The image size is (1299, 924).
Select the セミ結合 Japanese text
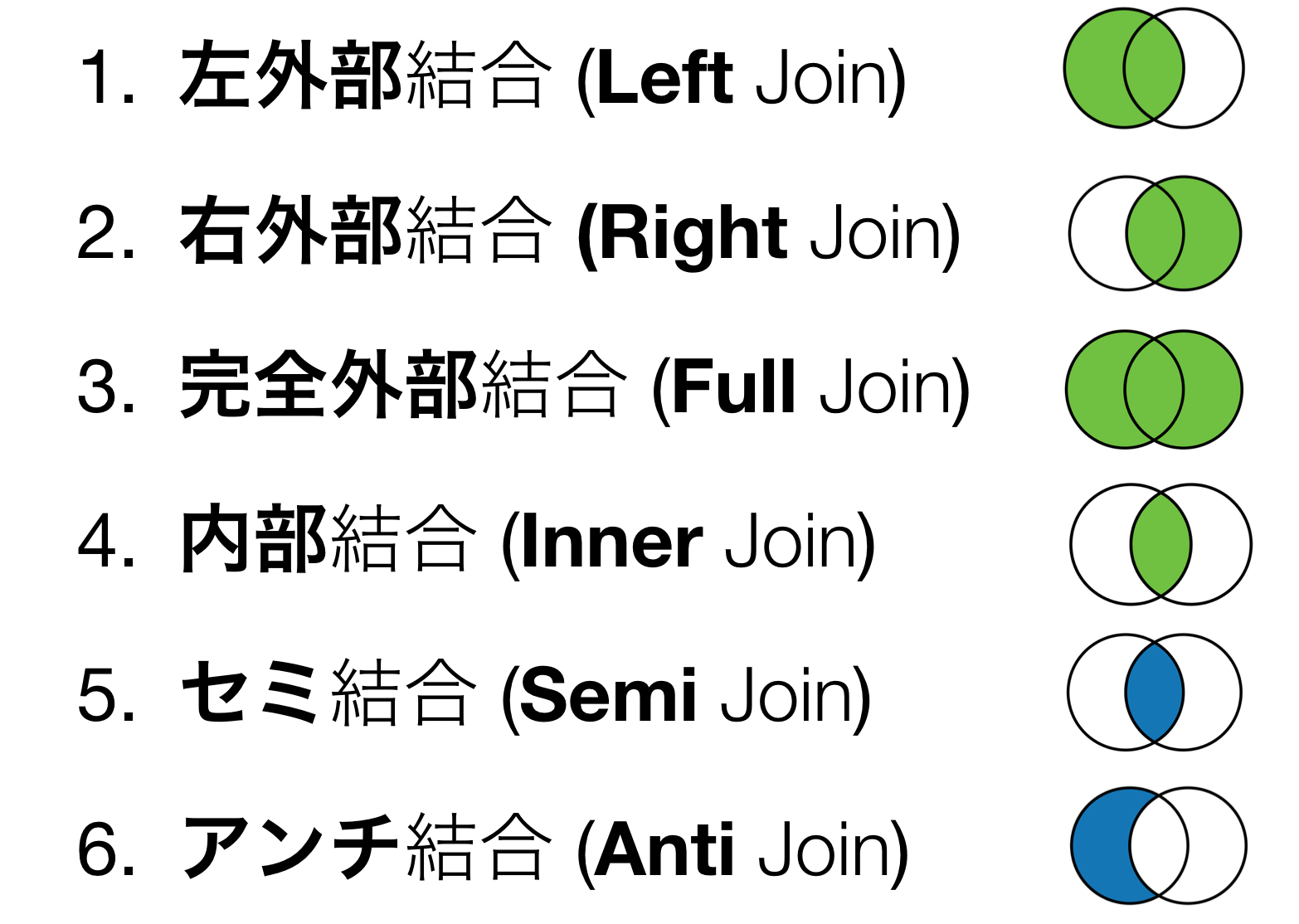[x=326, y=693]
